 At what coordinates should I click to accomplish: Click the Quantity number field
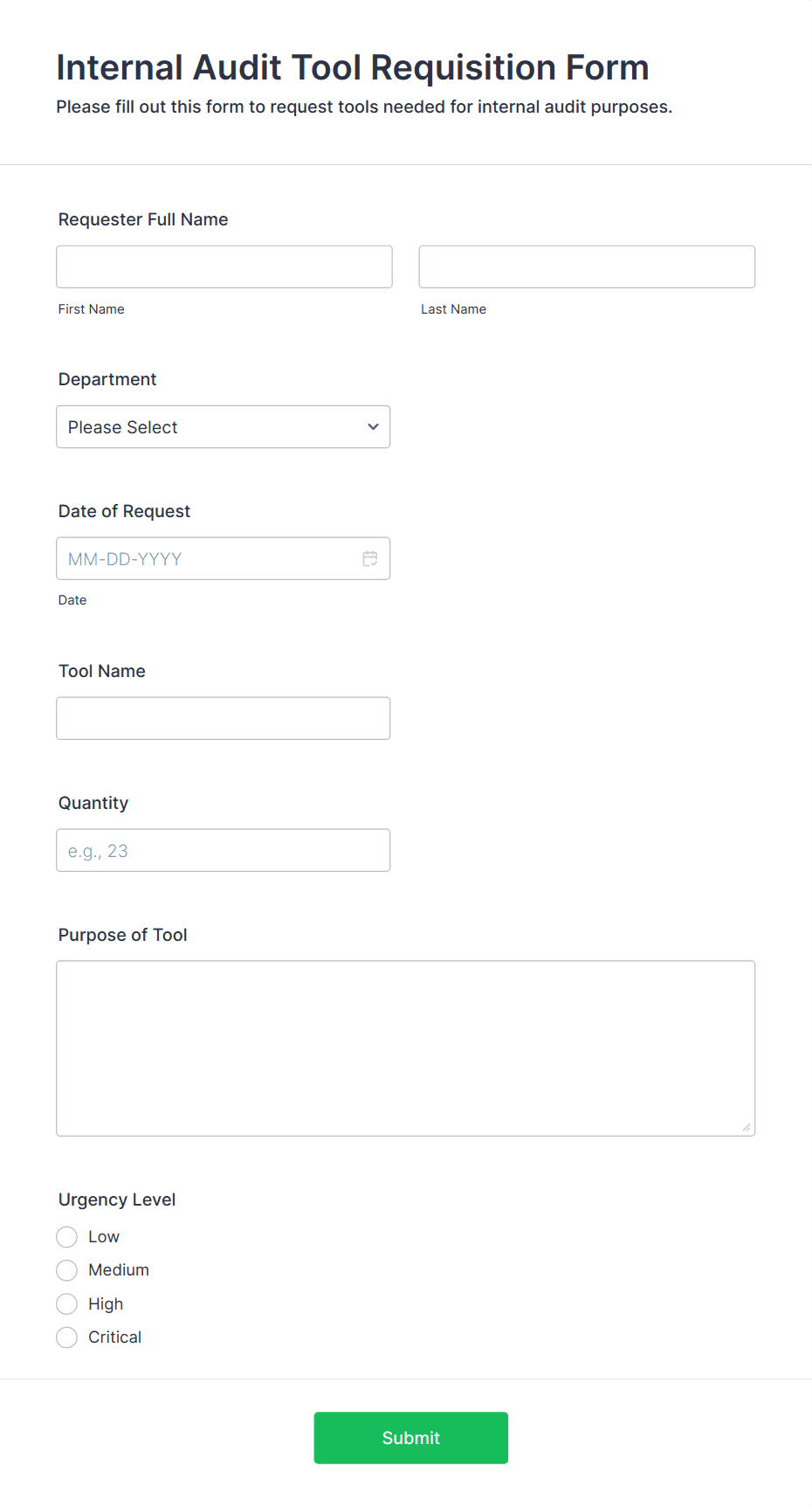tap(224, 850)
